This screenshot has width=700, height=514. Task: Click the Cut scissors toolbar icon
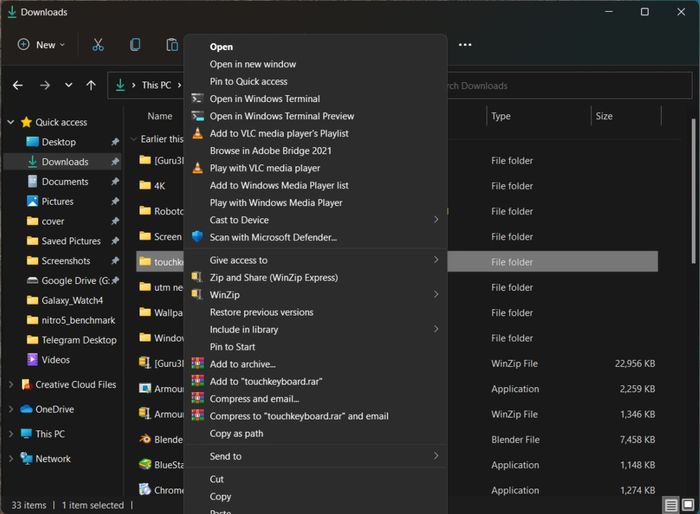[x=98, y=45]
